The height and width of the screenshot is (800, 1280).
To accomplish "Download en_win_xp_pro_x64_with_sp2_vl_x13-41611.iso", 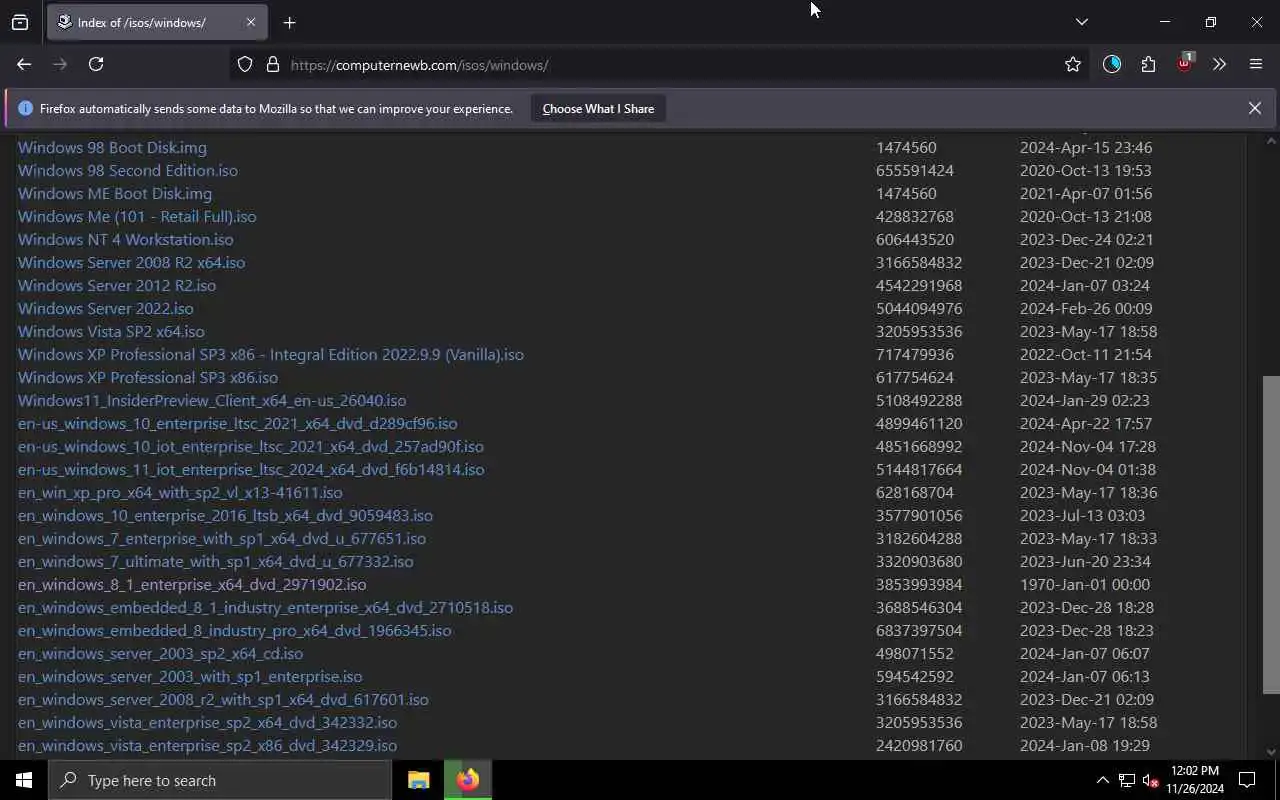I will coord(180,493).
